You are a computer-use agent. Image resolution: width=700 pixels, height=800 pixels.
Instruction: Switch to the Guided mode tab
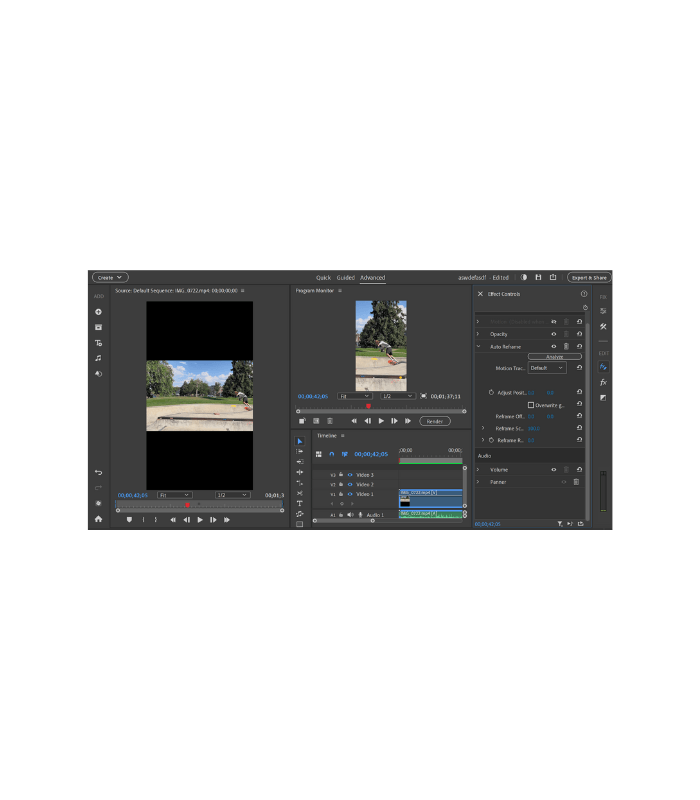coord(345,277)
